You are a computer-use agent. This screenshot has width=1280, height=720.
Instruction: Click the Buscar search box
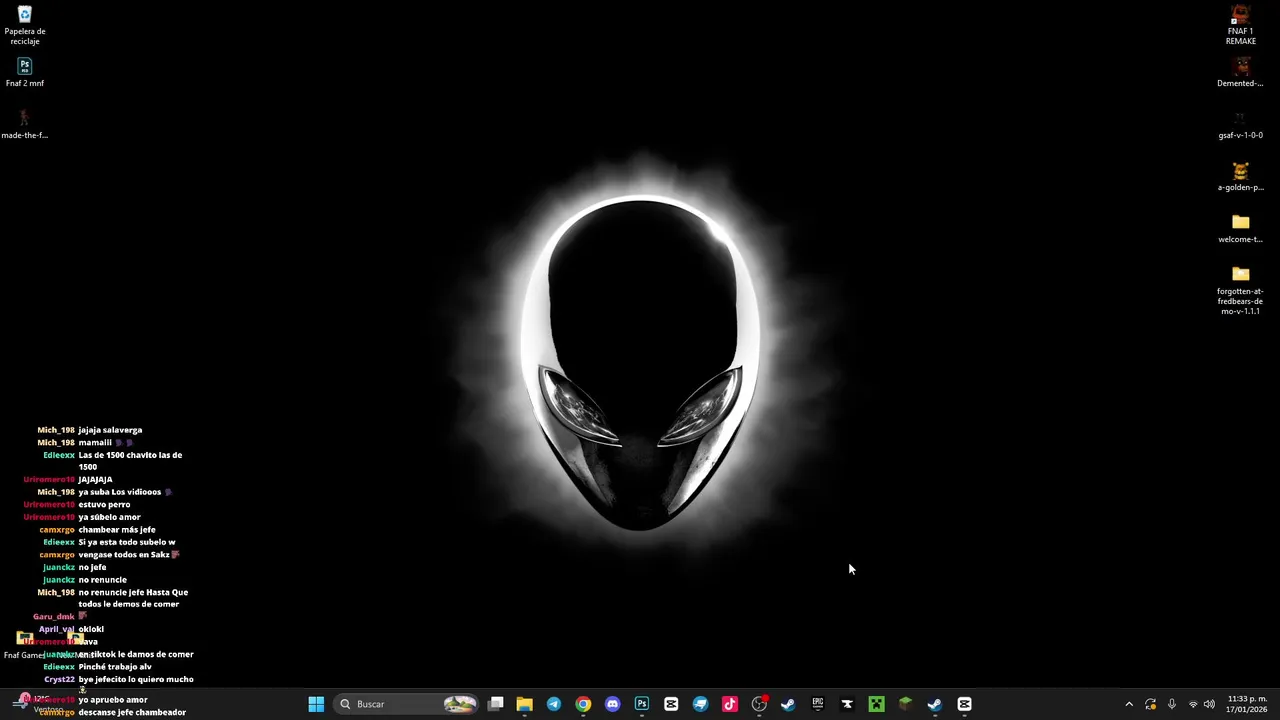pyautogui.click(x=407, y=704)
